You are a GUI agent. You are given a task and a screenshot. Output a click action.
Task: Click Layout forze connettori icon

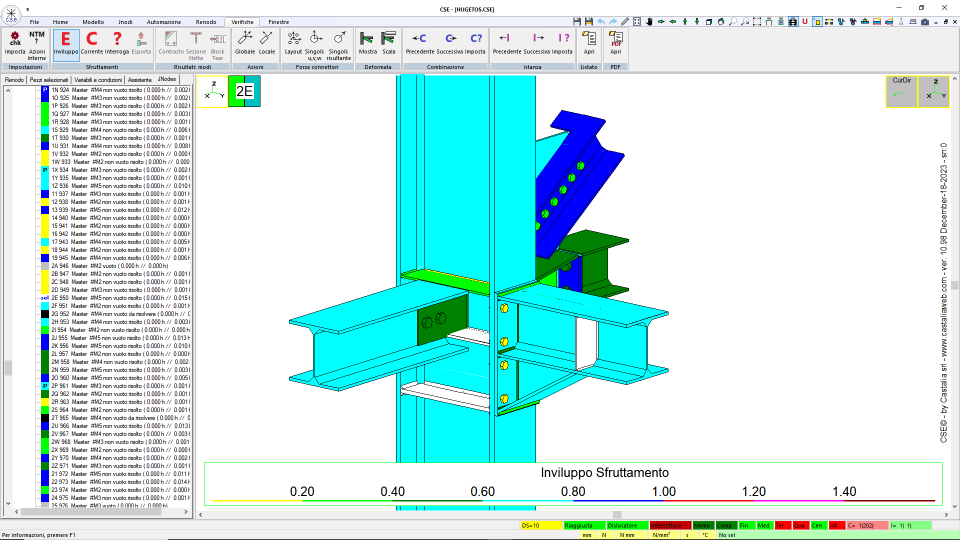click(293, 44)
